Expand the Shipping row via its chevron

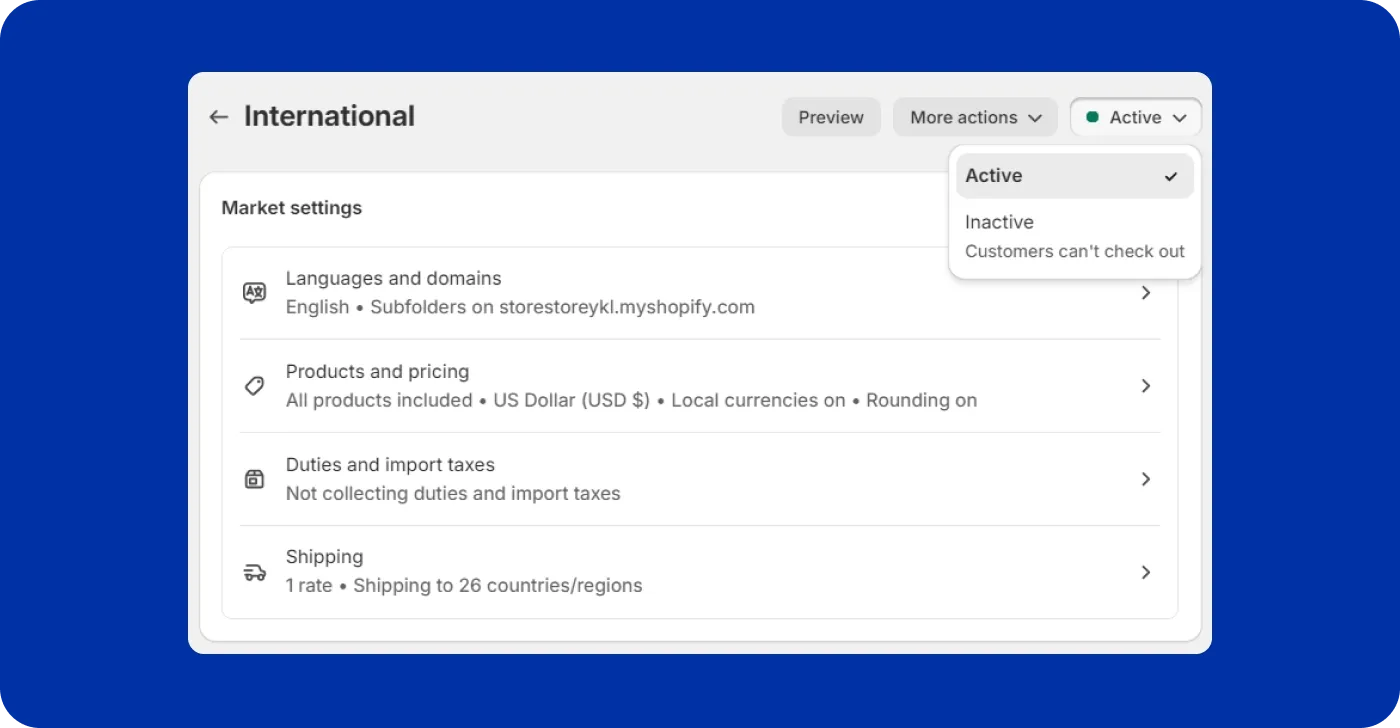1145,572
